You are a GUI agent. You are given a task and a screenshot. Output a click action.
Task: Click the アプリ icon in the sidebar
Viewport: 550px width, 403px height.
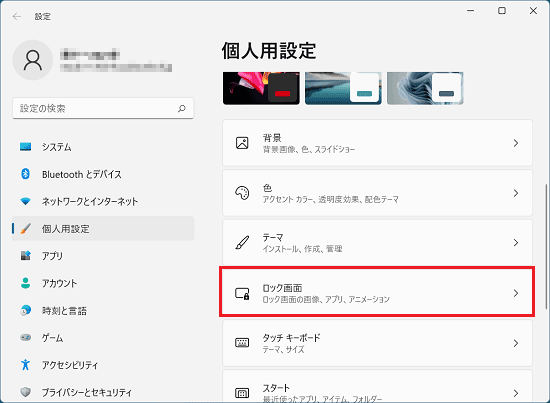pyautogui.click(x=25, y=256)
